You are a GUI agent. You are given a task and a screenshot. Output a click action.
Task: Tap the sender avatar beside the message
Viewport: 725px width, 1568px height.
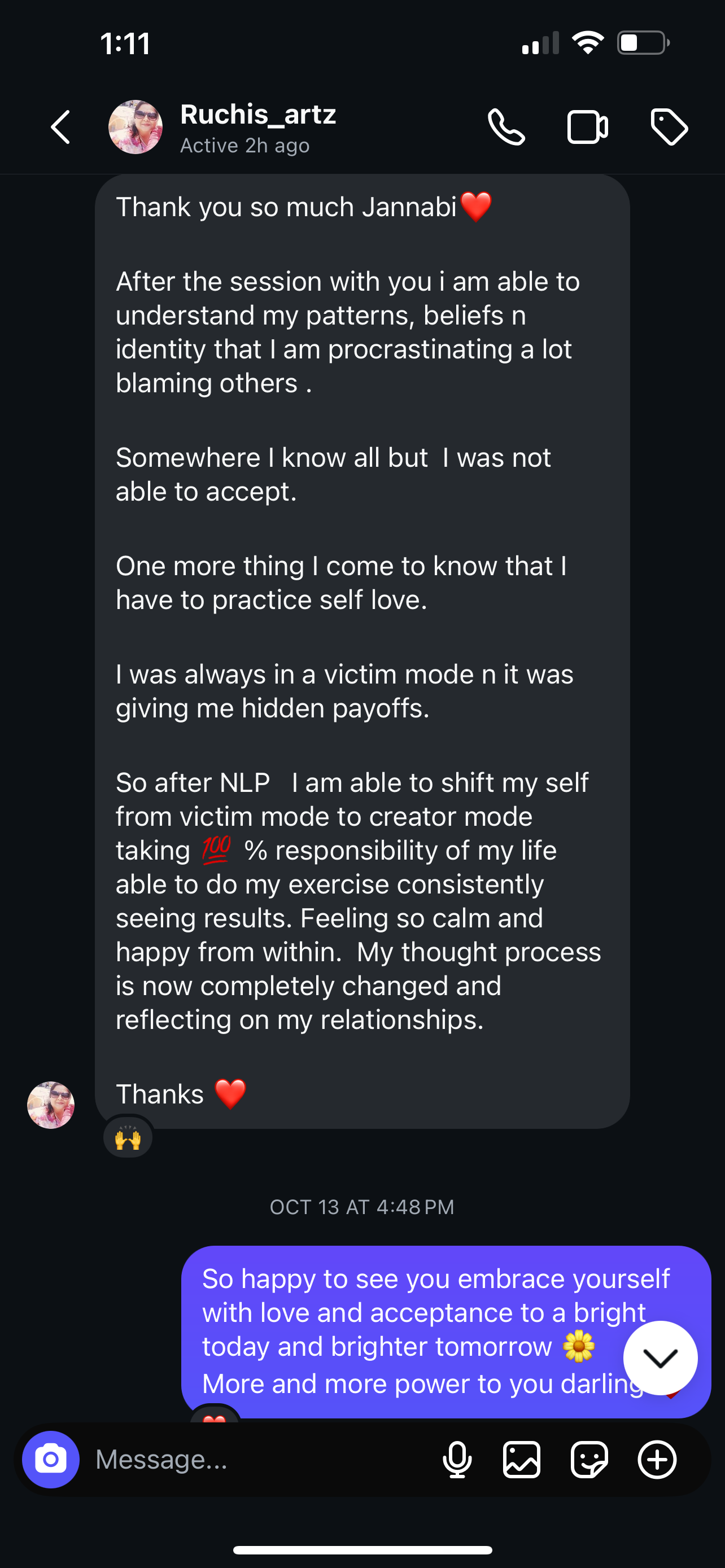pyautogui.click(x=50, y=1105)
